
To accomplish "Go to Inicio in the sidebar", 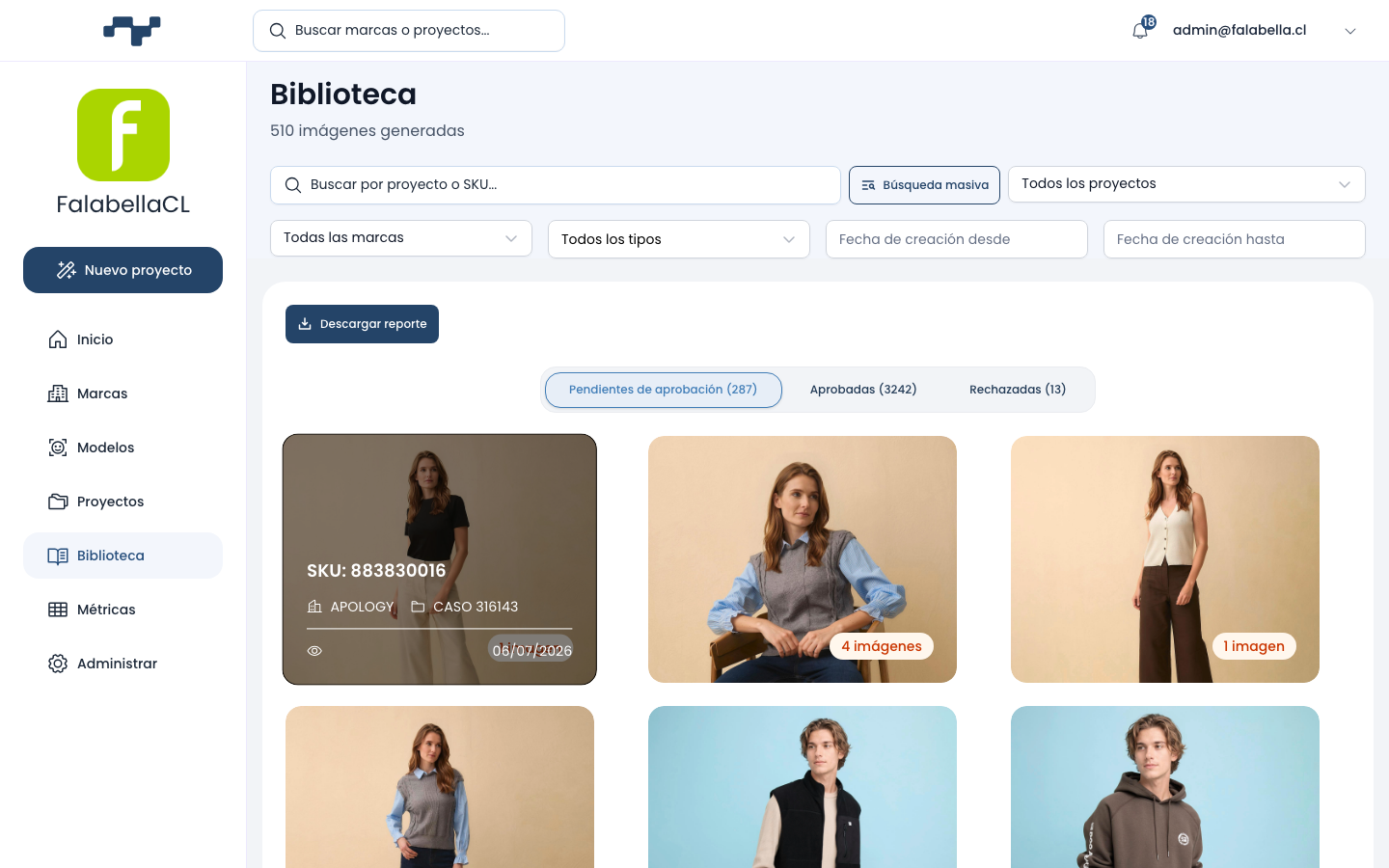I will 123,339.
